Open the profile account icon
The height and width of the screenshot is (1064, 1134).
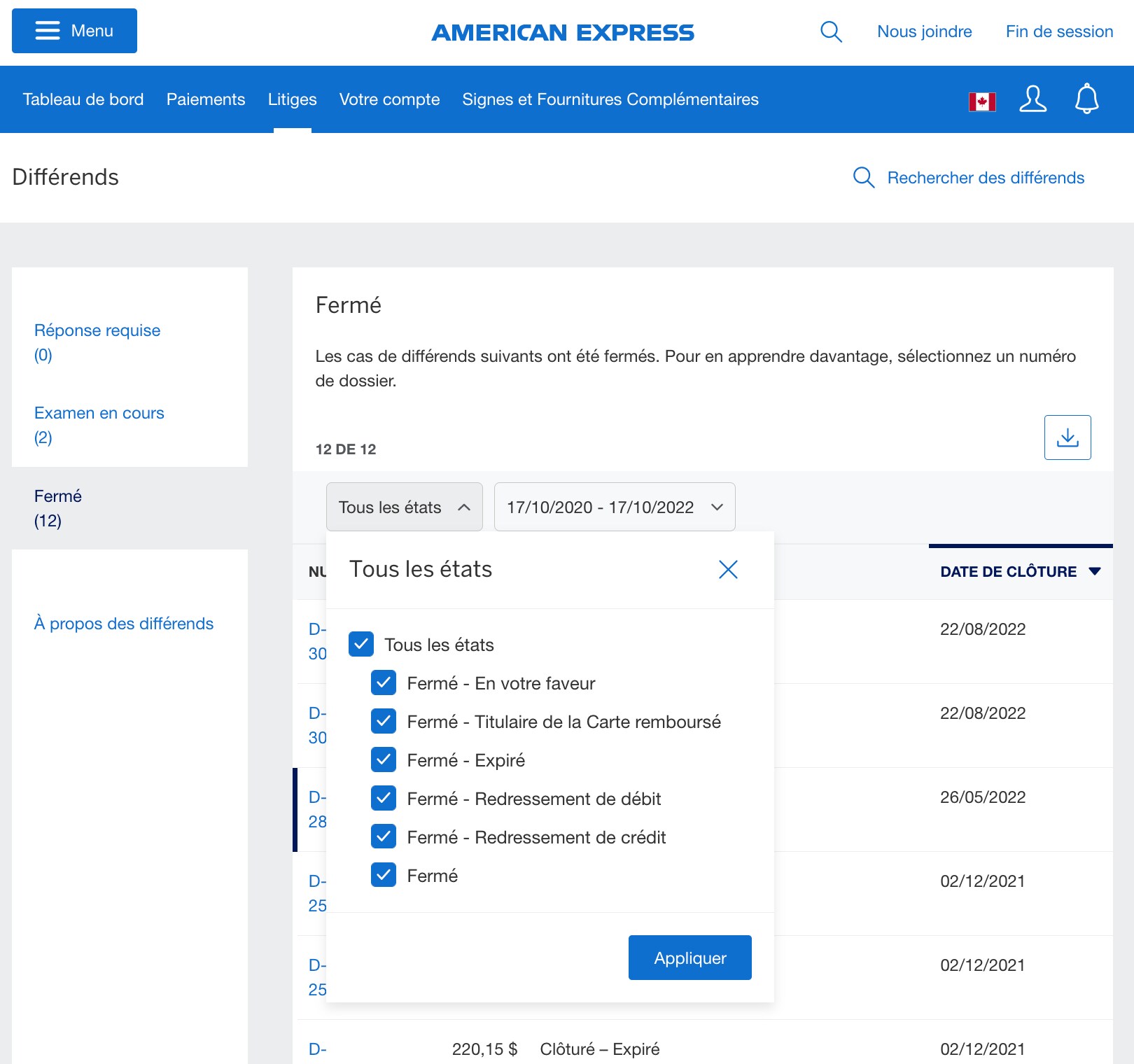pos(1032,99)
